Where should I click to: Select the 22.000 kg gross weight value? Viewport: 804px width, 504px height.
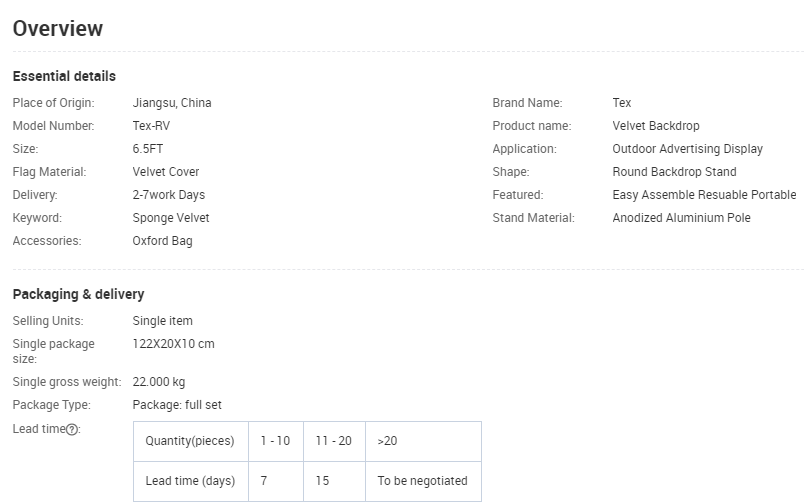click(x=159, y=382)
